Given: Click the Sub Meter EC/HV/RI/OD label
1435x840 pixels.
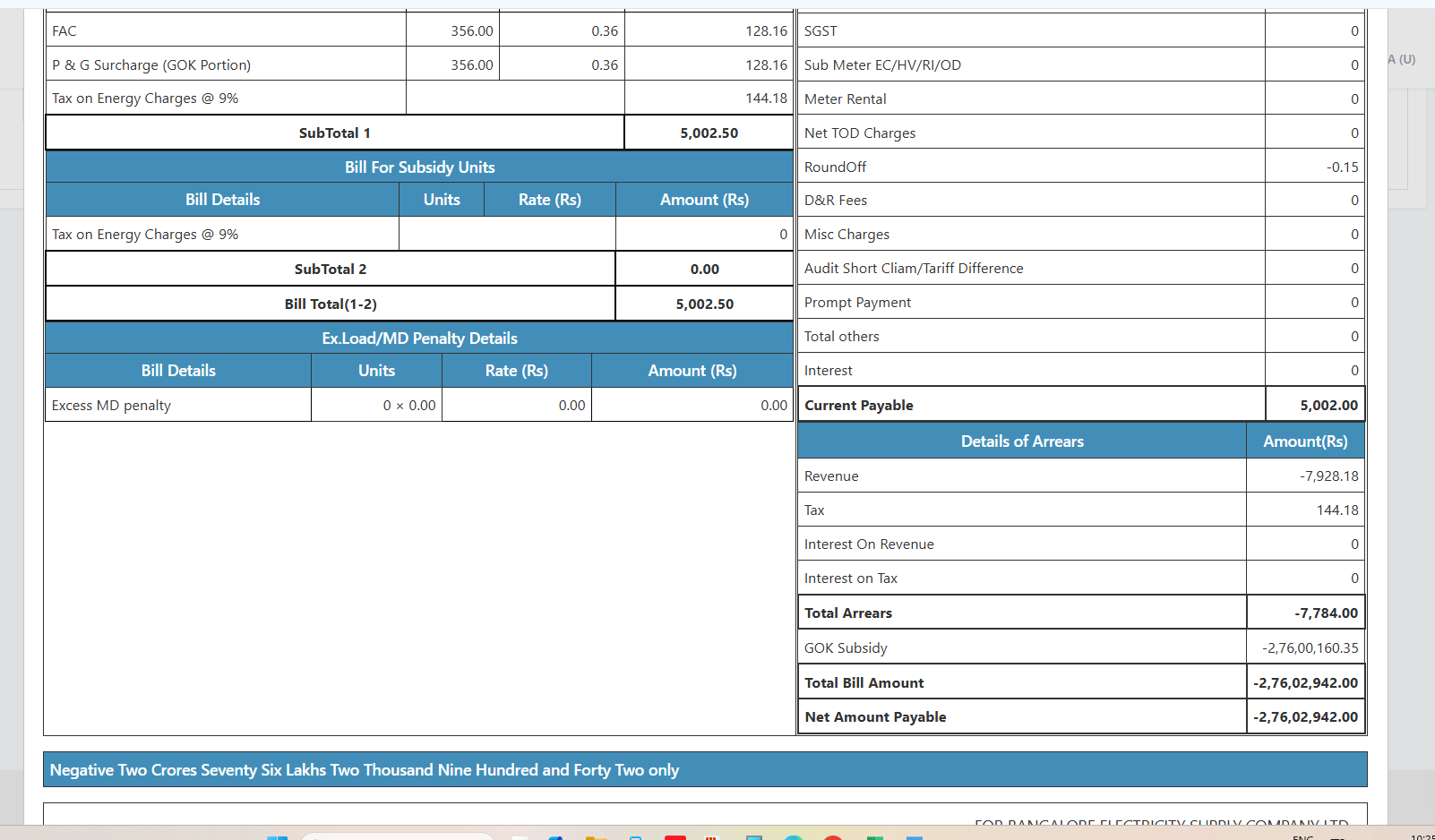Looking at the screenshot, I should pos(882,65).
